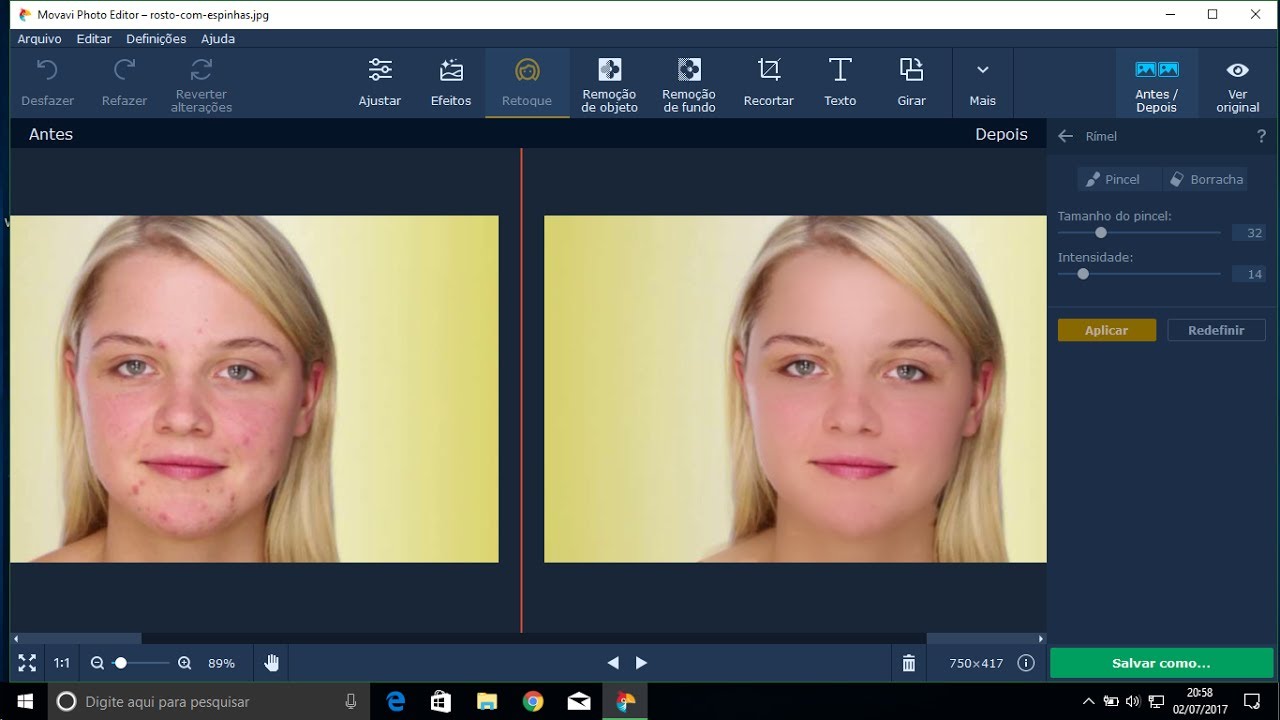1280x720 pixels.
Task: Click the trash delete icon
Action: (908, 663)
